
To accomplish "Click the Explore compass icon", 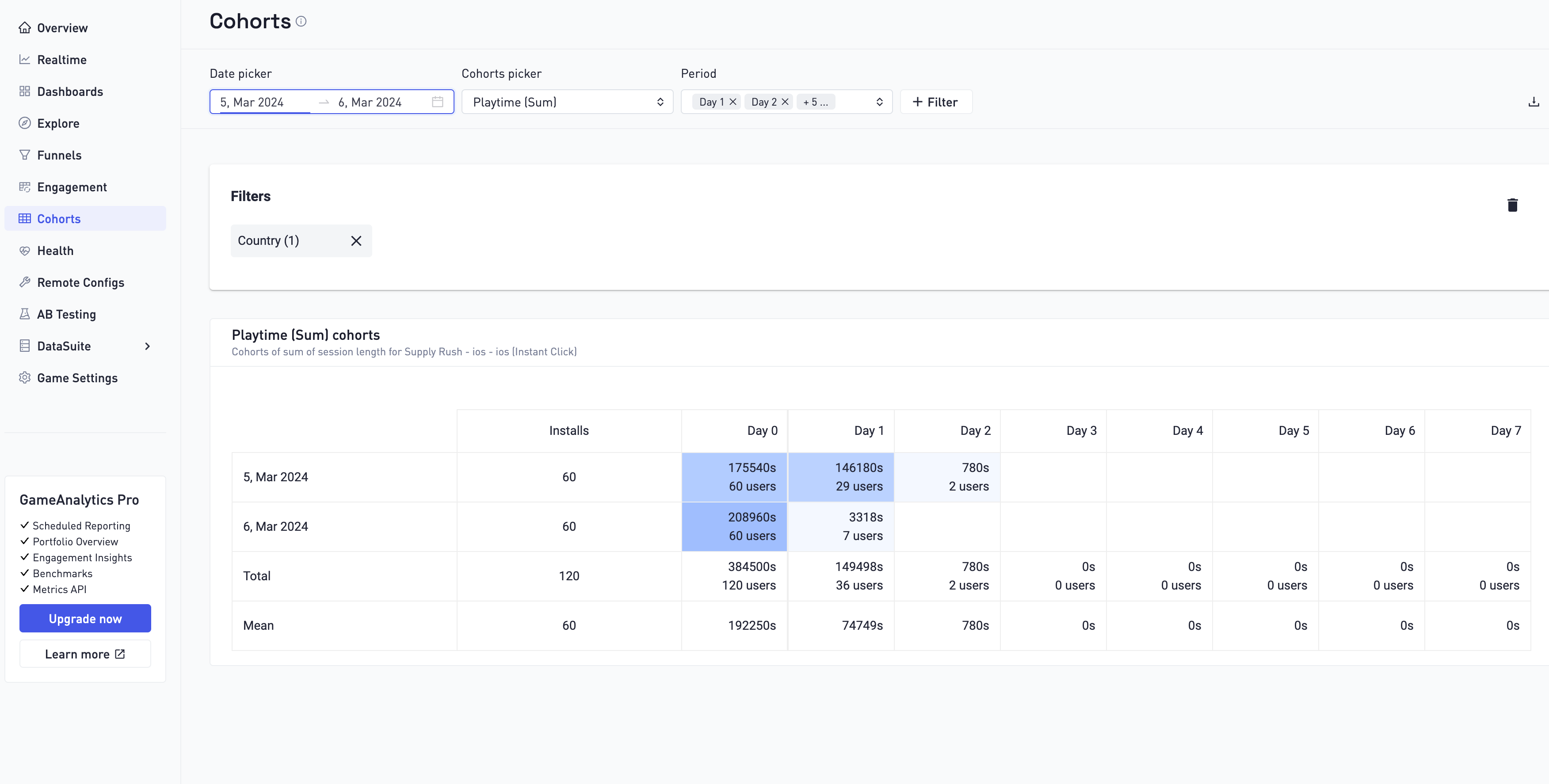I will click(25, 123).
